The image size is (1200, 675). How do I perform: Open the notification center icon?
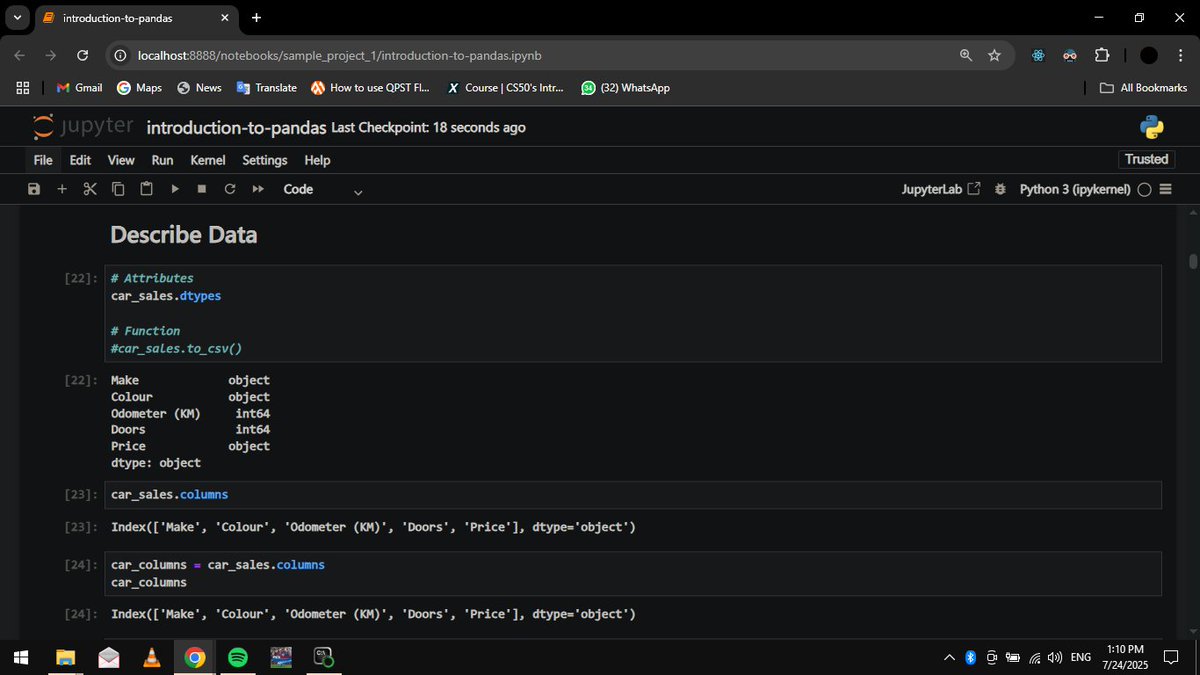point(1171,657)
